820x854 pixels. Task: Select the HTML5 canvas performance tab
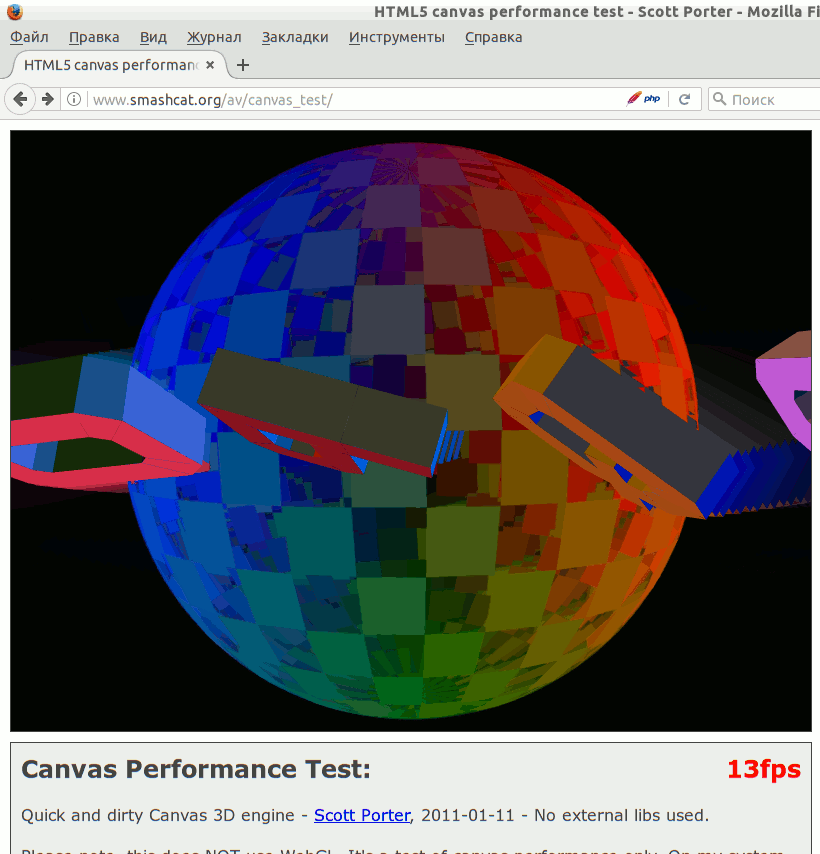pos(110,65)
